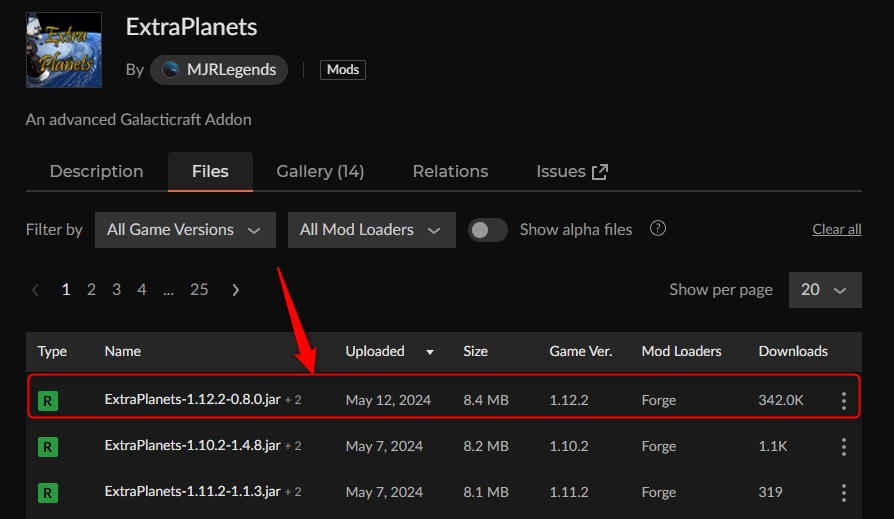
Task: Click the +2 versions label on 1.12.2 row
Action: pos(293,400)
